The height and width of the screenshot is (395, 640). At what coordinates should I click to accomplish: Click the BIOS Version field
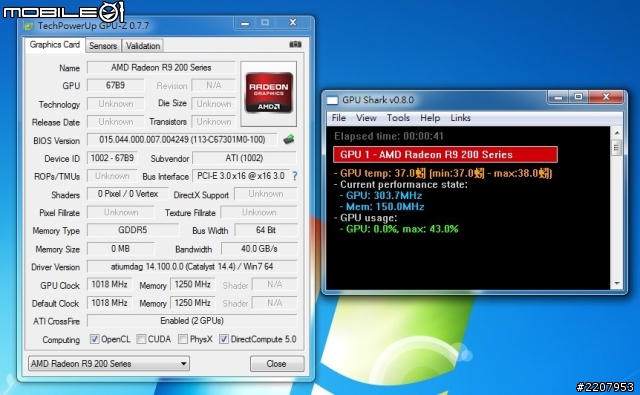[182, 140]
